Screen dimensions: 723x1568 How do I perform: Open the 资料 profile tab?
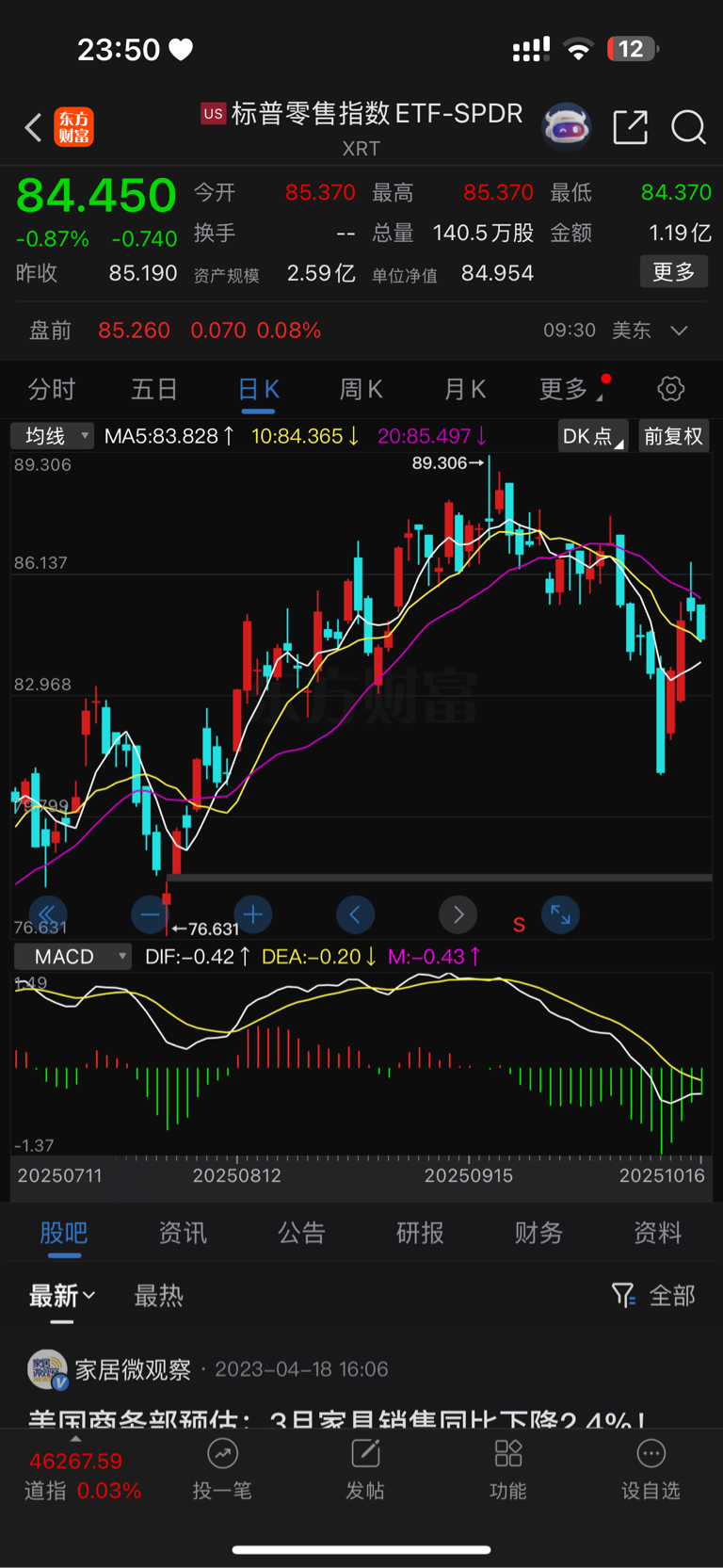pos(657,1233)
